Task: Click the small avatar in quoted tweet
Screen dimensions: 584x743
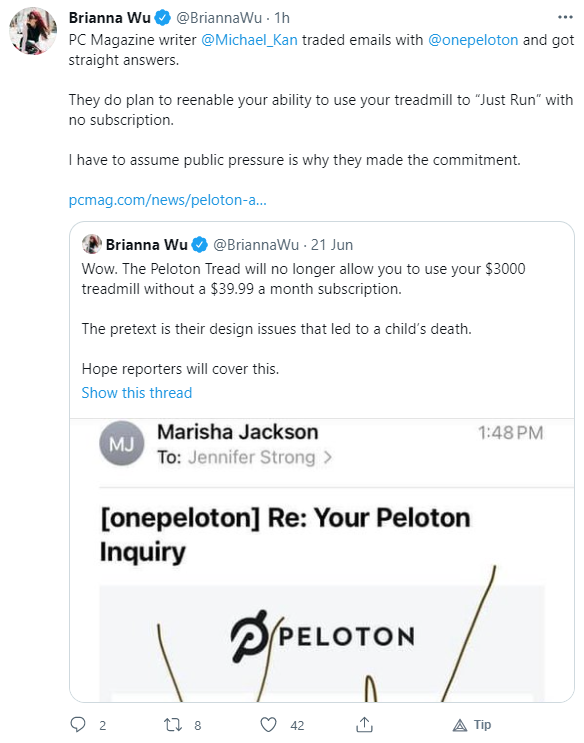Action: (x=91, y=244)
